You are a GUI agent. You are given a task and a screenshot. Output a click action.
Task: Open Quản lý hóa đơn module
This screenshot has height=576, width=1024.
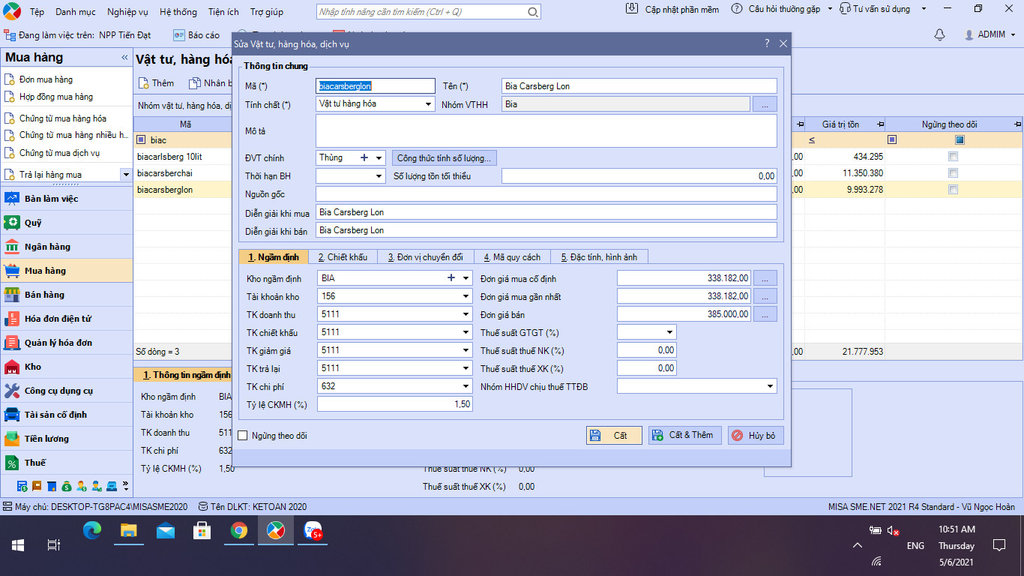[66, 343]
